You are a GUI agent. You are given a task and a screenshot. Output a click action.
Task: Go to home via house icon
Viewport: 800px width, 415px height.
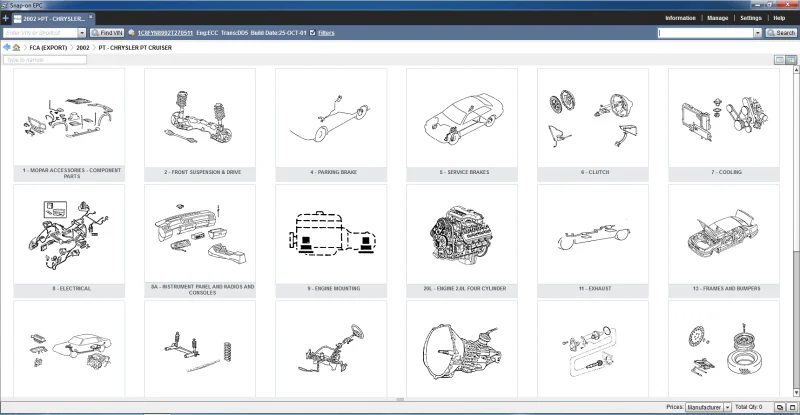coord(16,47)
